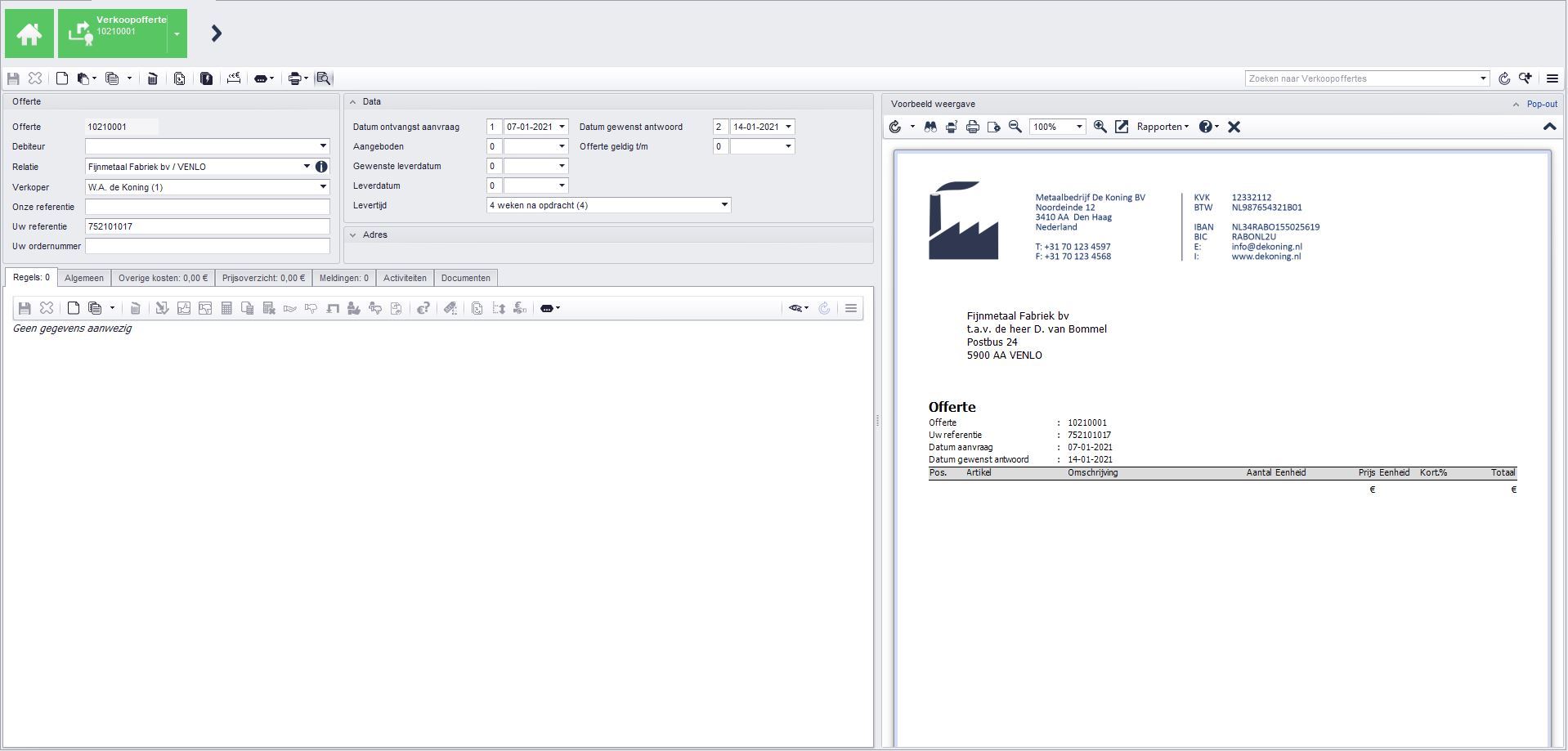Open the Prijsoverzicht tab

[x=263, y=278]
